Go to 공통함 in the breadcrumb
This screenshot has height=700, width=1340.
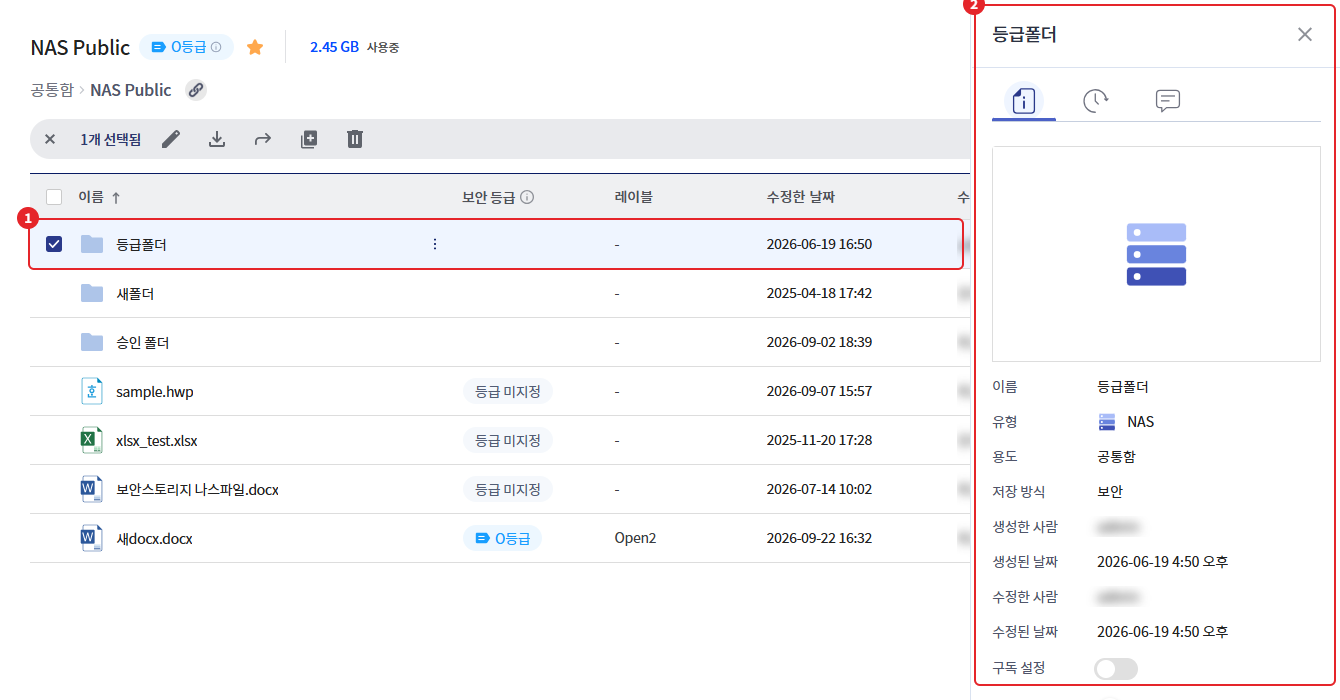pos(52,90)
